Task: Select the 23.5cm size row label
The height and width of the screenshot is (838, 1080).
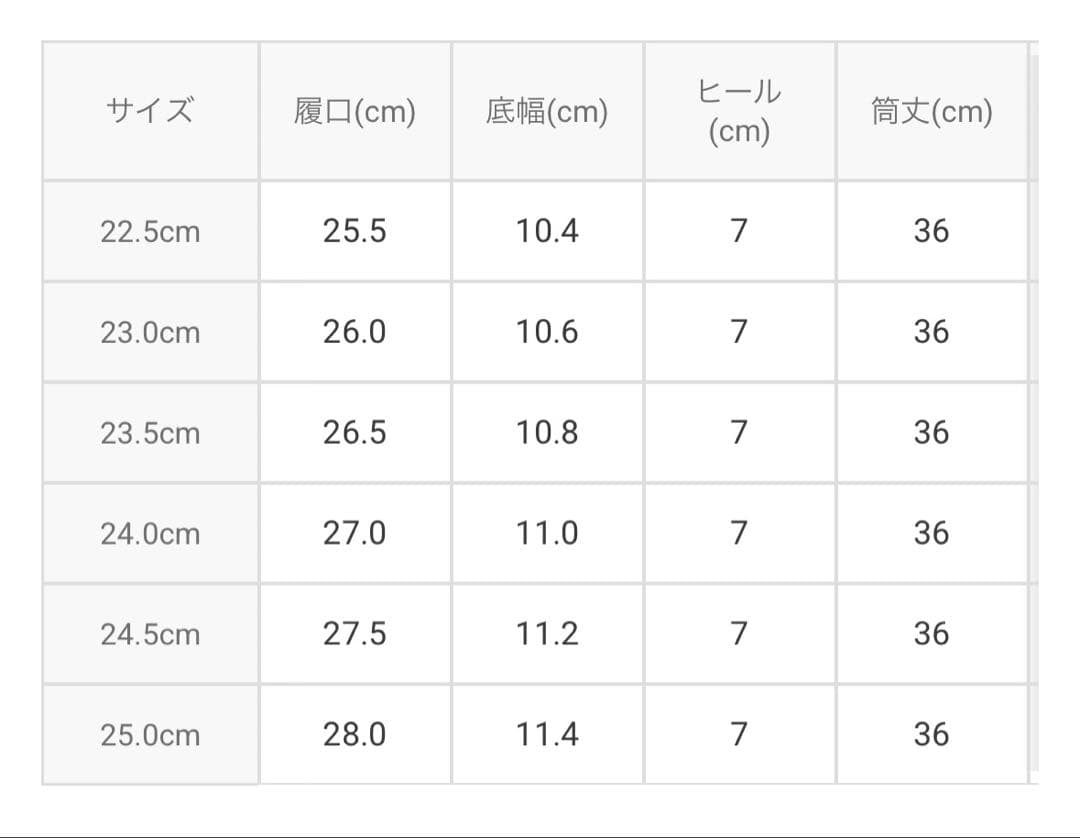Action: pyautogui.click(x=150, y=432)
